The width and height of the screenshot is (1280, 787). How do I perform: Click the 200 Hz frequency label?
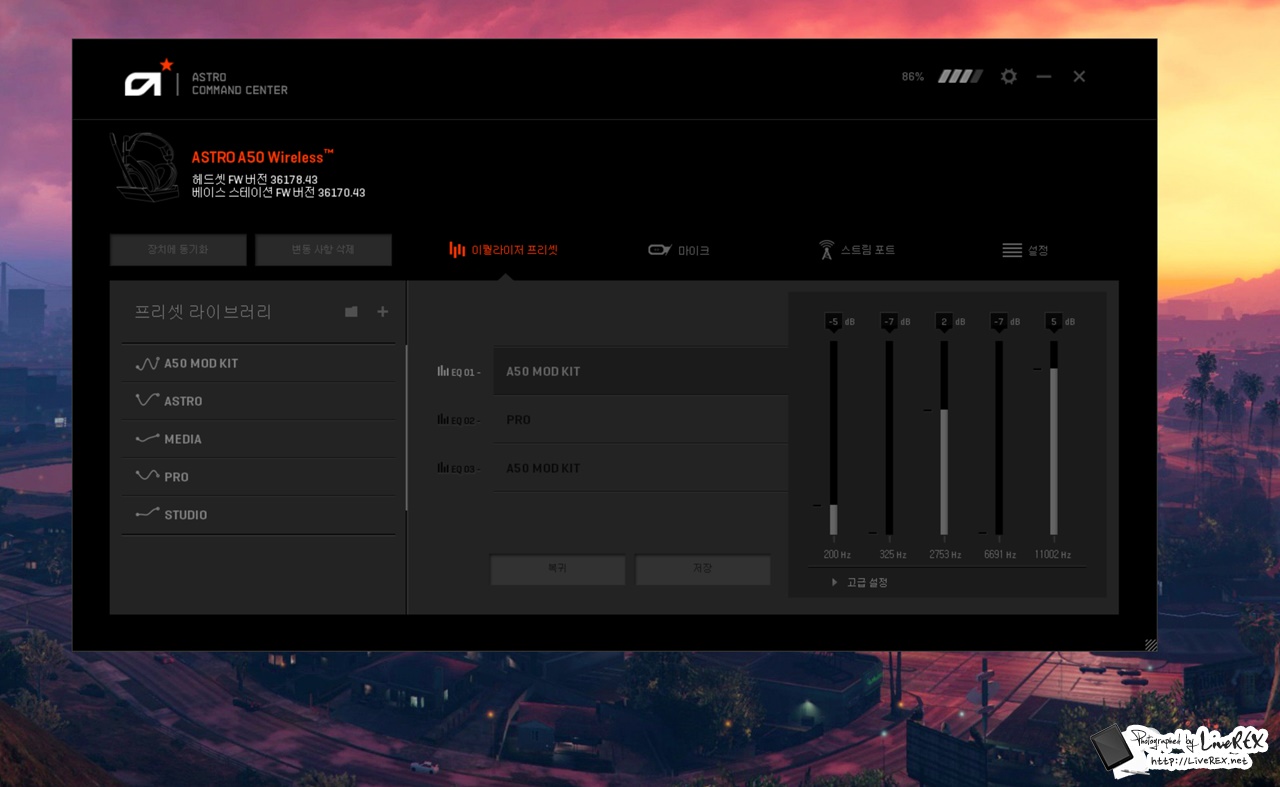click(x=837, y=554)
